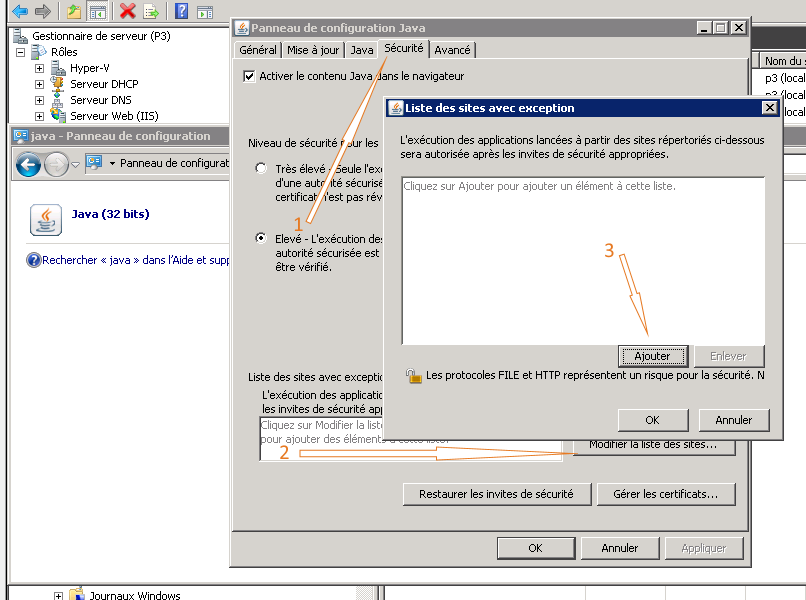The height and width of the screenshot is (600, 806).
Task: Expand the Hyper-V tree node
Action: click(x=39, y=68)
